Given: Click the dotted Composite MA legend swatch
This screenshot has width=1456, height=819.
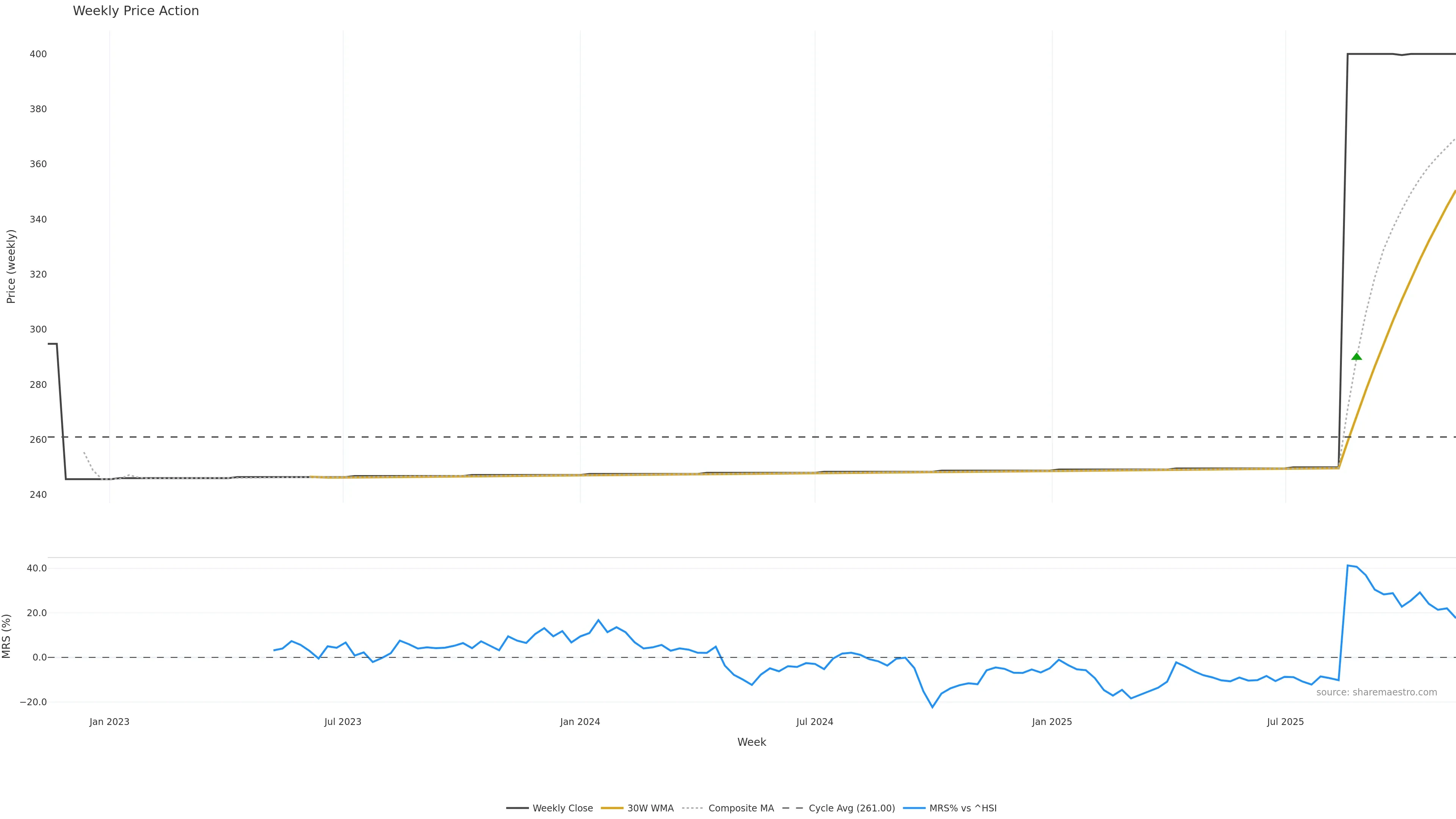Looking at the screenshot, I should (692, 808).
